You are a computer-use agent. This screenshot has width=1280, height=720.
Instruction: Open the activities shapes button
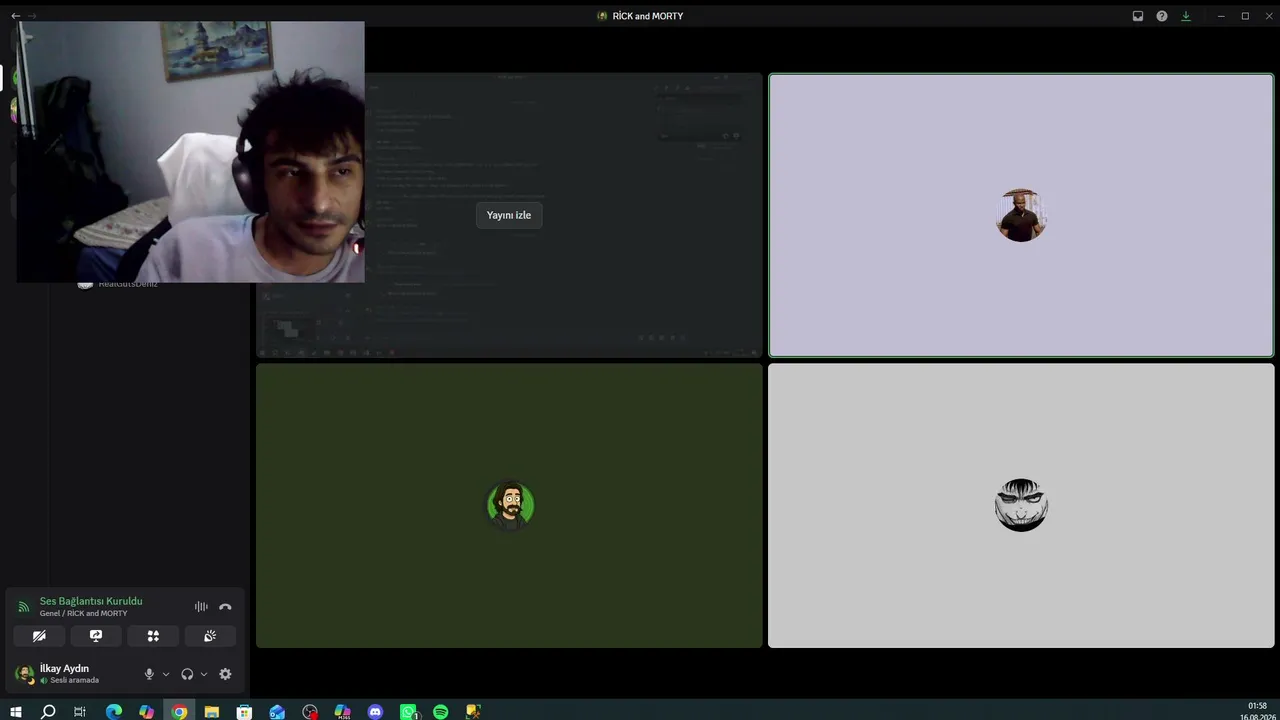pyautogui.click(x=153, y=636)
